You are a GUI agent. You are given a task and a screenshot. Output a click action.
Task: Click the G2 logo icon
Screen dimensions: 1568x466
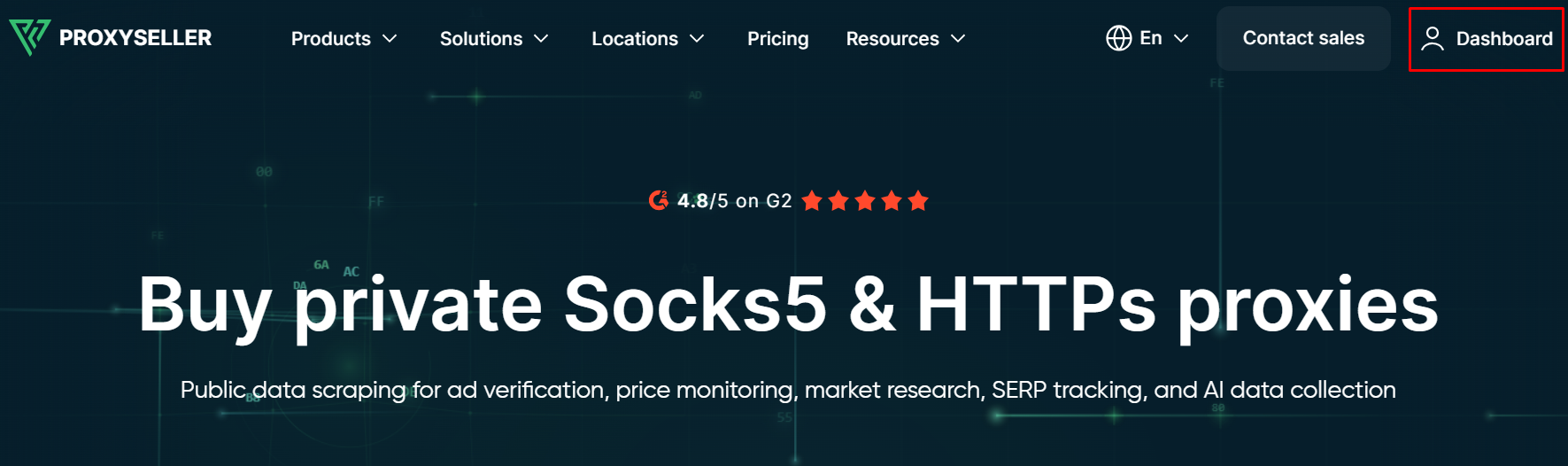[x=659, y=200]
